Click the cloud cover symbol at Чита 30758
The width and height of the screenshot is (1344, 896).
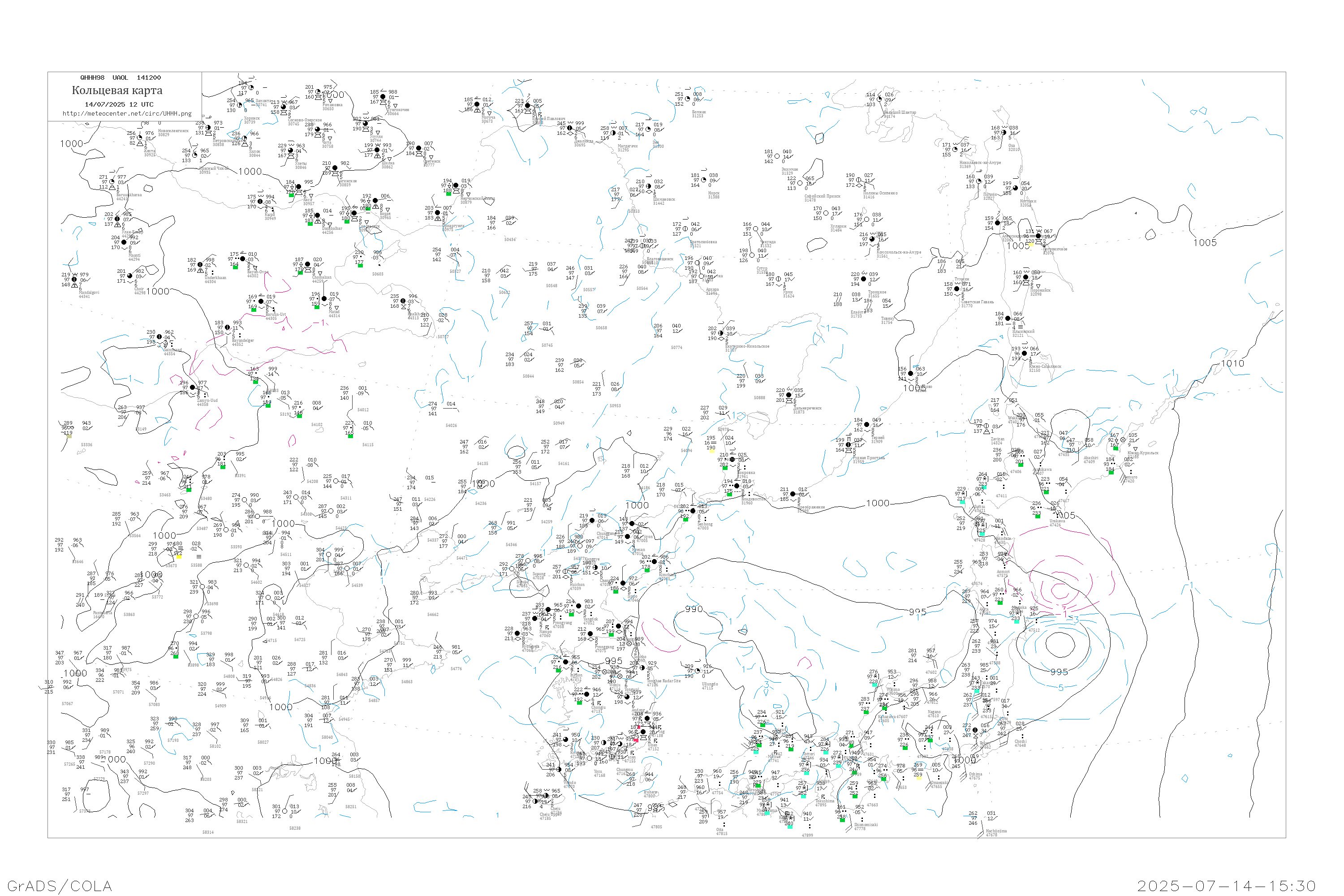[318, 130]
